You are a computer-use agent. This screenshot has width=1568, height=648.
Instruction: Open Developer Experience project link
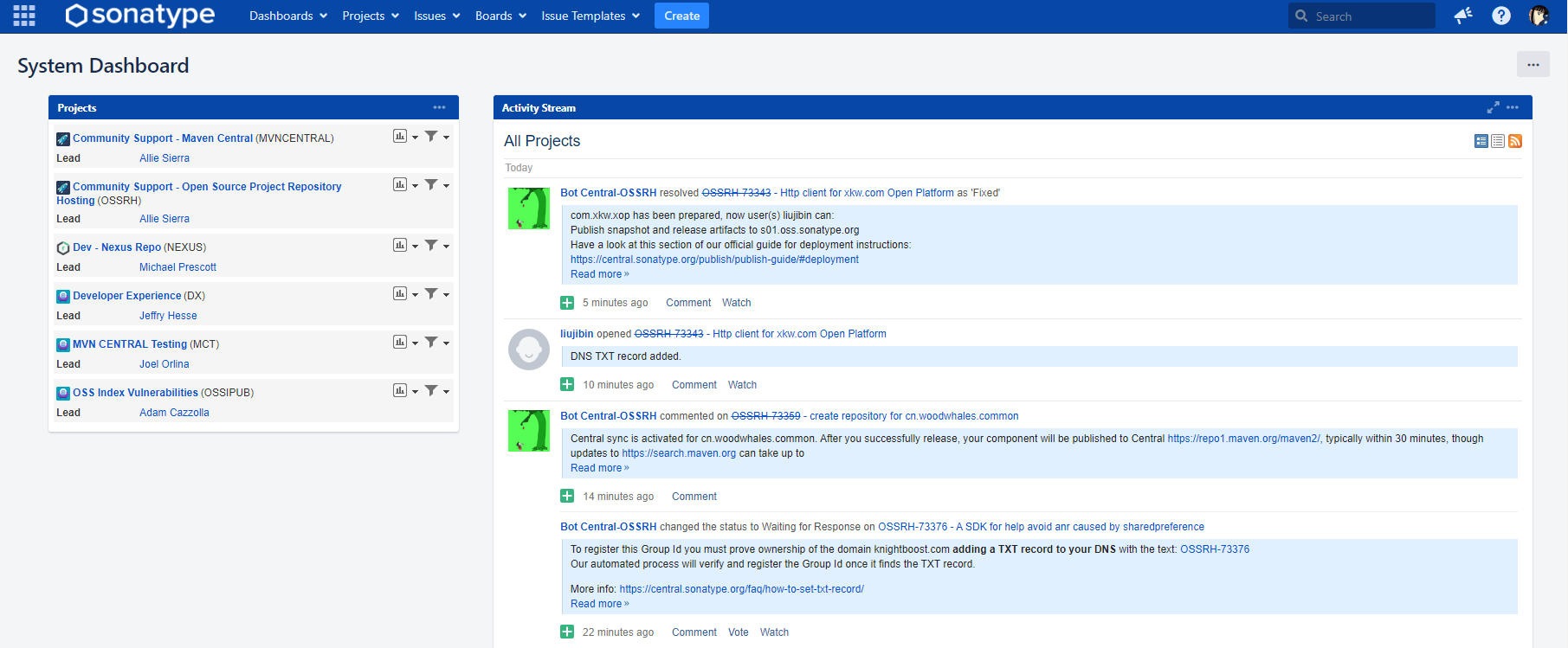click(x=127, y=296)
